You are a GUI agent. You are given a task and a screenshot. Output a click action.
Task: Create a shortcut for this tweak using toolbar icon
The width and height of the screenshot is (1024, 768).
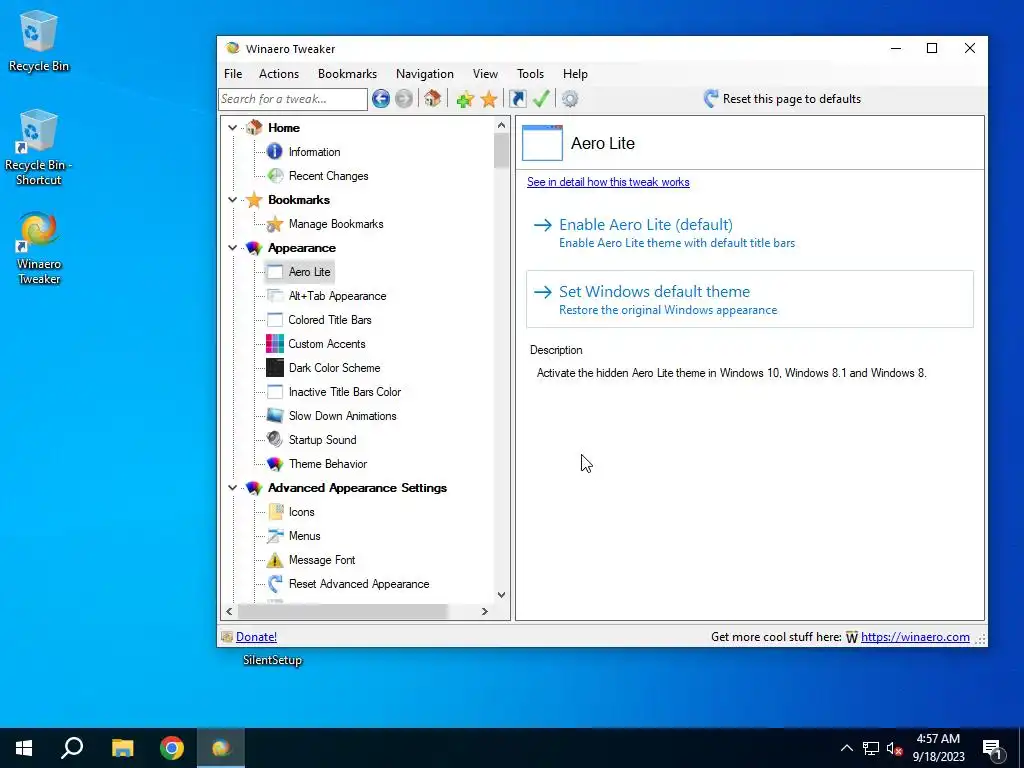pyautogui.click(x=517, y=99)
